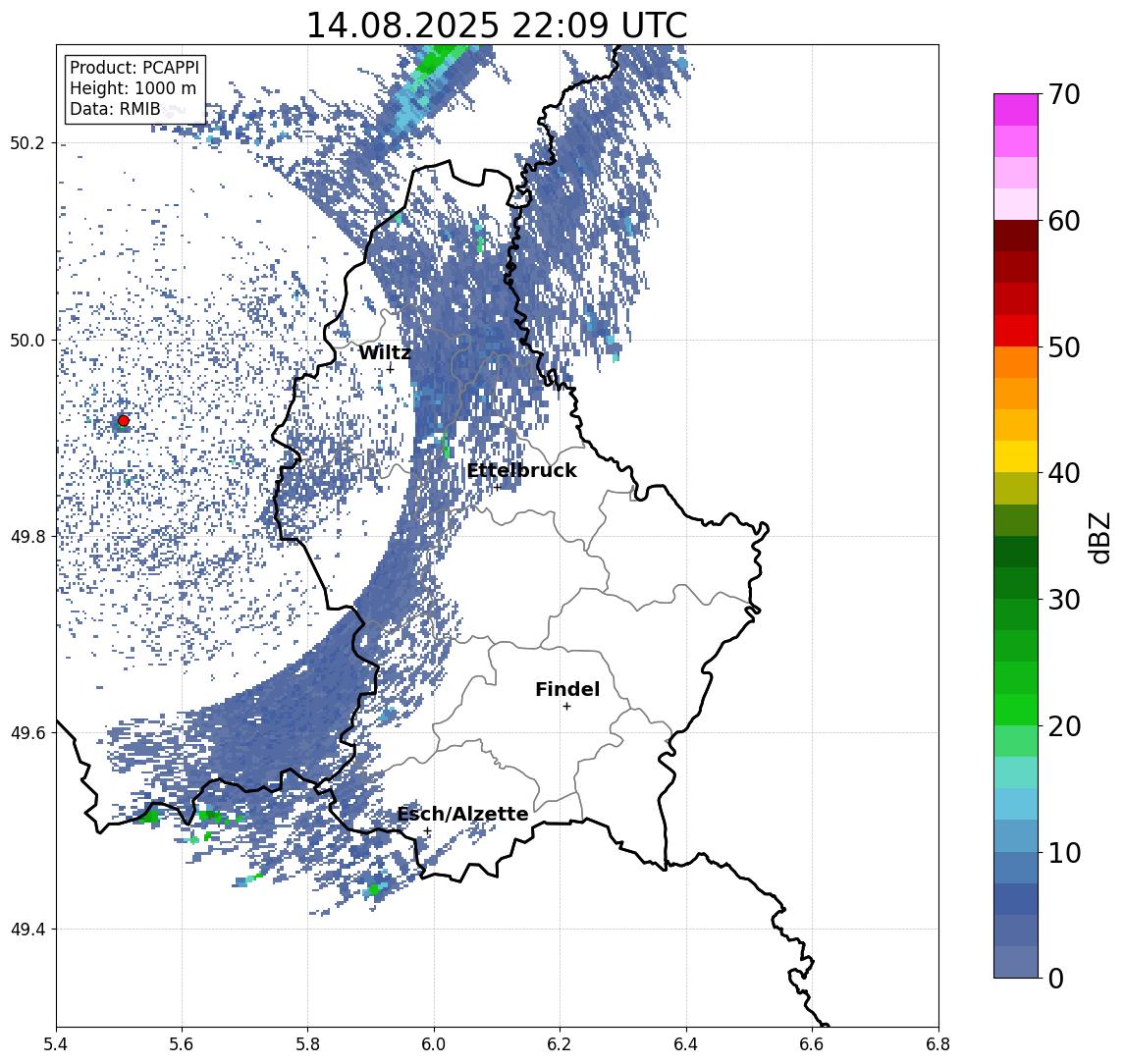1124x1064 pixels.
Task: Click the 'Data: RMIB' legend line
Action: tap(115, 110)
